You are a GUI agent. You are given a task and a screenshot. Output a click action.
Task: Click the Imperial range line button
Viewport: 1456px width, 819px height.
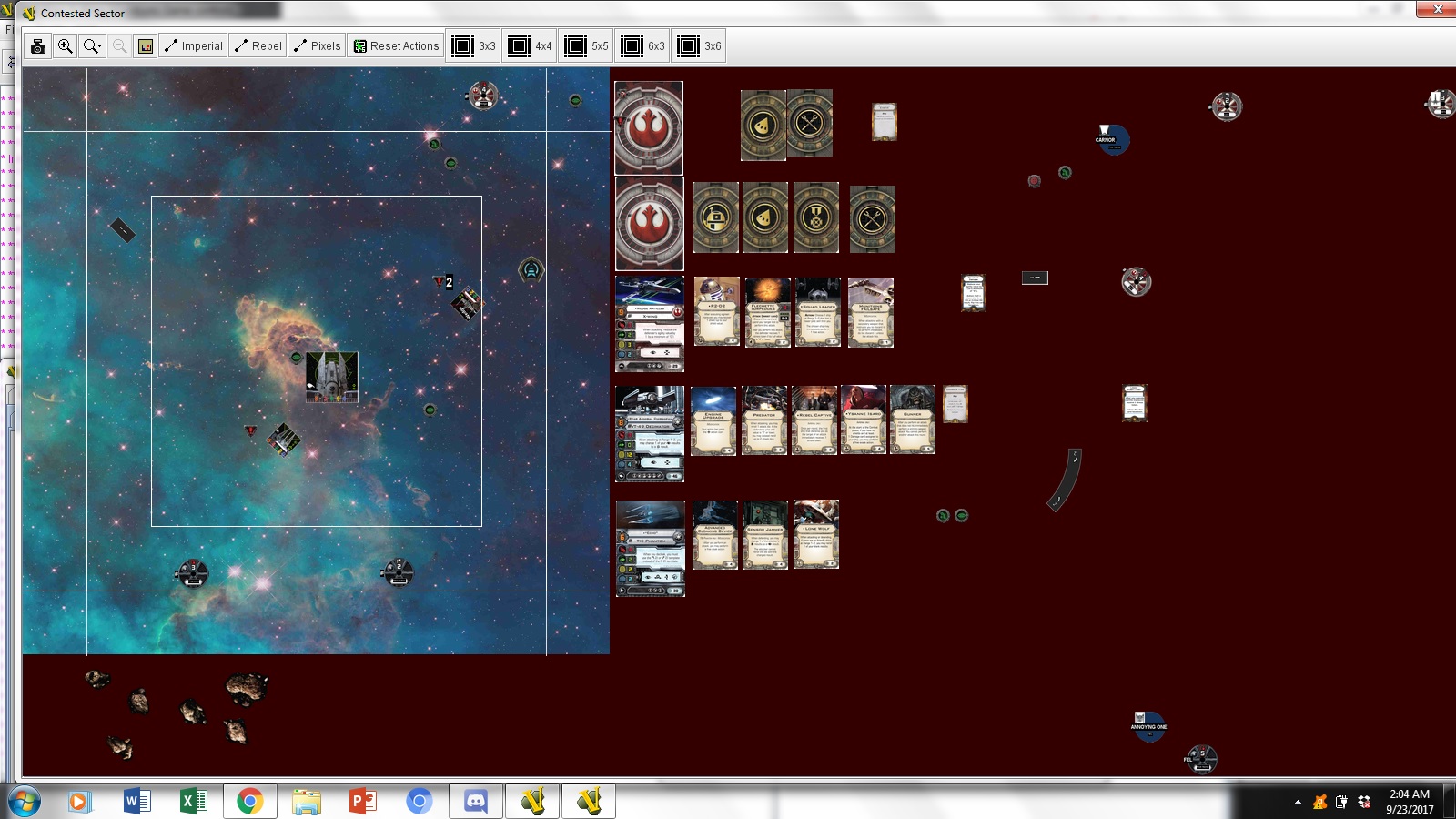point(193,46)
